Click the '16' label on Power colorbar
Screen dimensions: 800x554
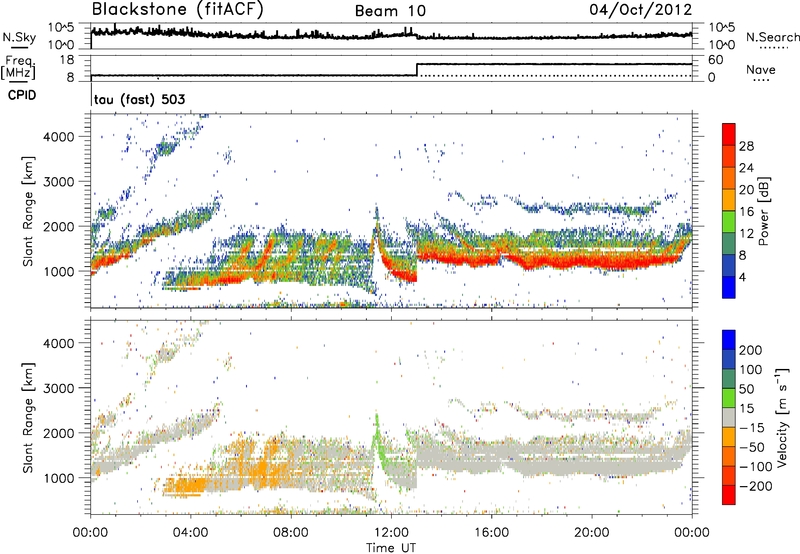pos(745,212)
